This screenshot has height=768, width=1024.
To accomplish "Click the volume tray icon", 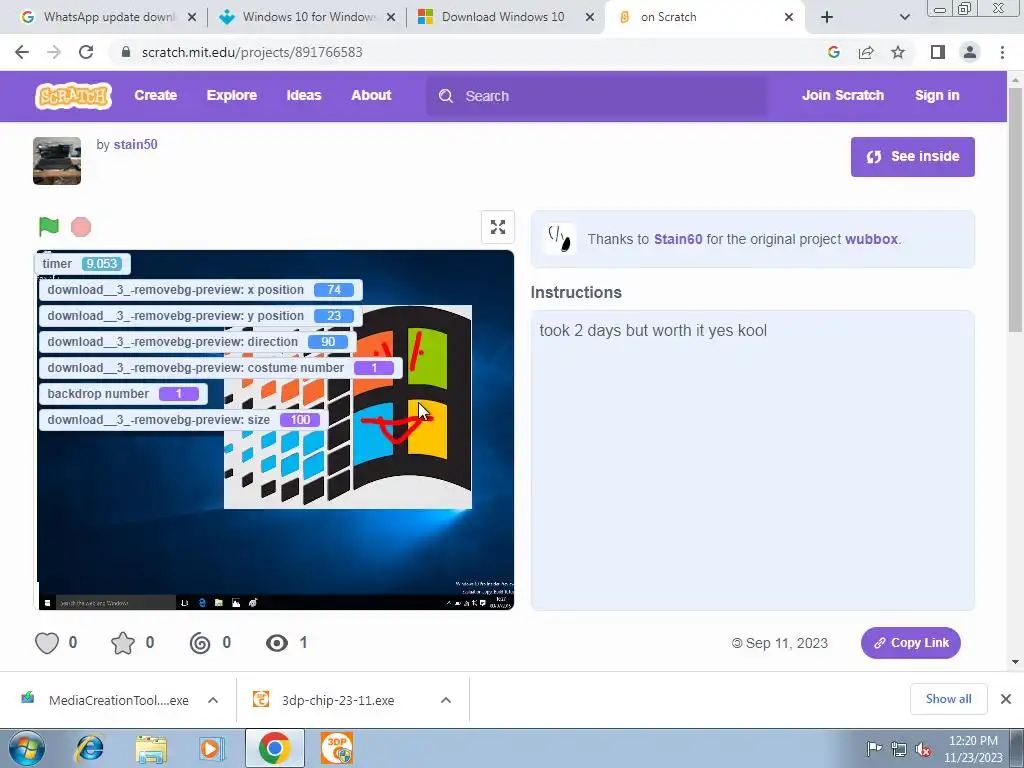I will pos(923,749).
